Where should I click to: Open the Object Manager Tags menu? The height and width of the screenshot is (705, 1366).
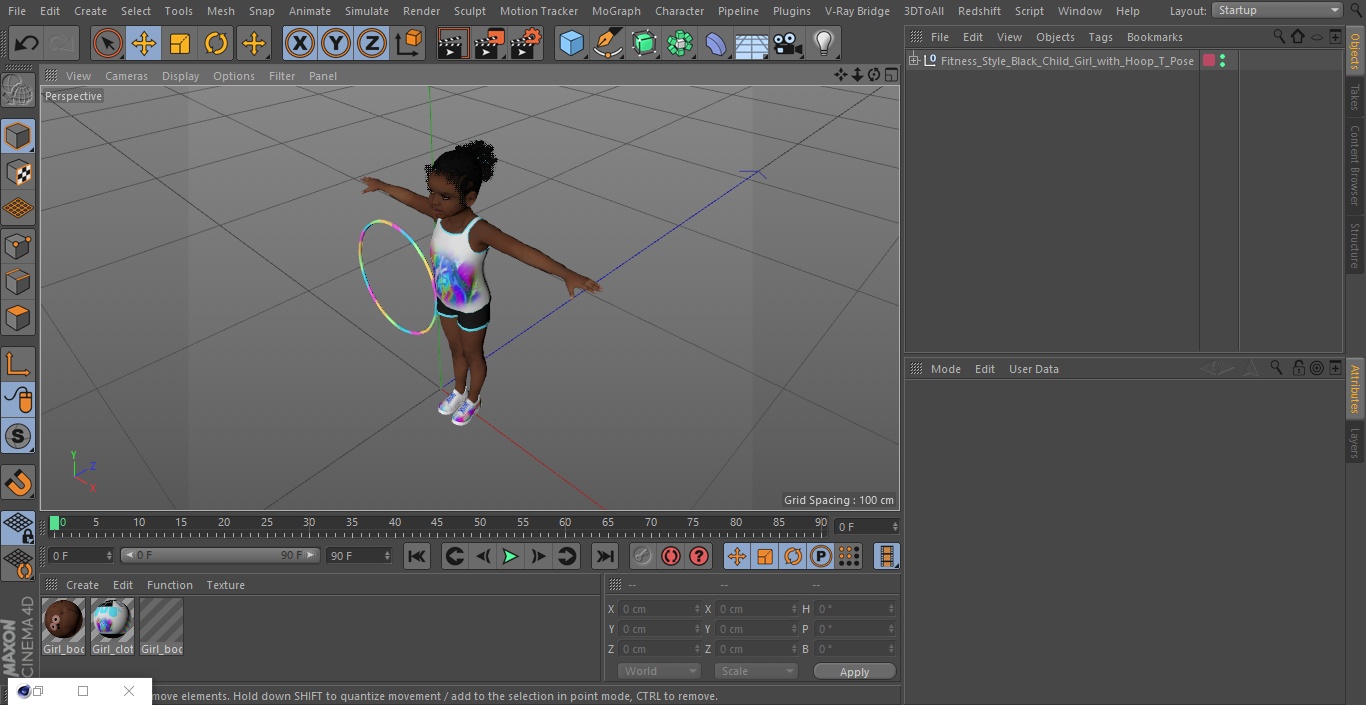pos(1100,37)
